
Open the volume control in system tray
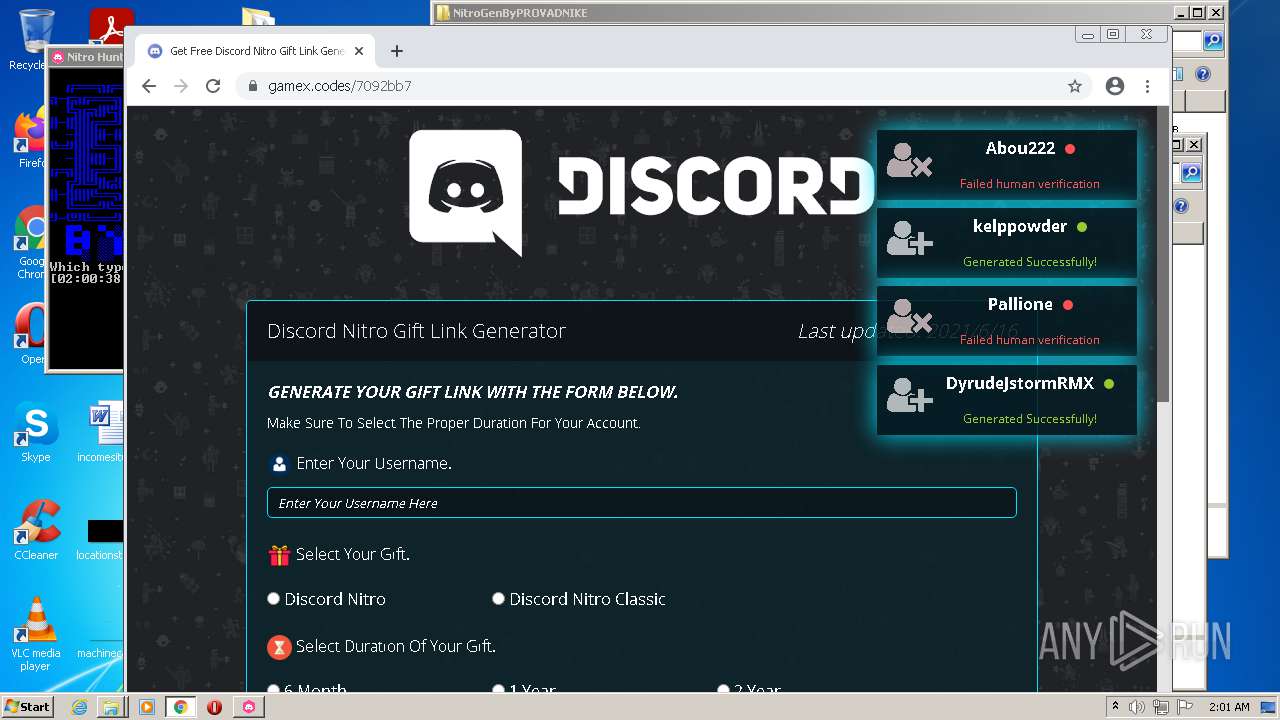(1138, 707)
